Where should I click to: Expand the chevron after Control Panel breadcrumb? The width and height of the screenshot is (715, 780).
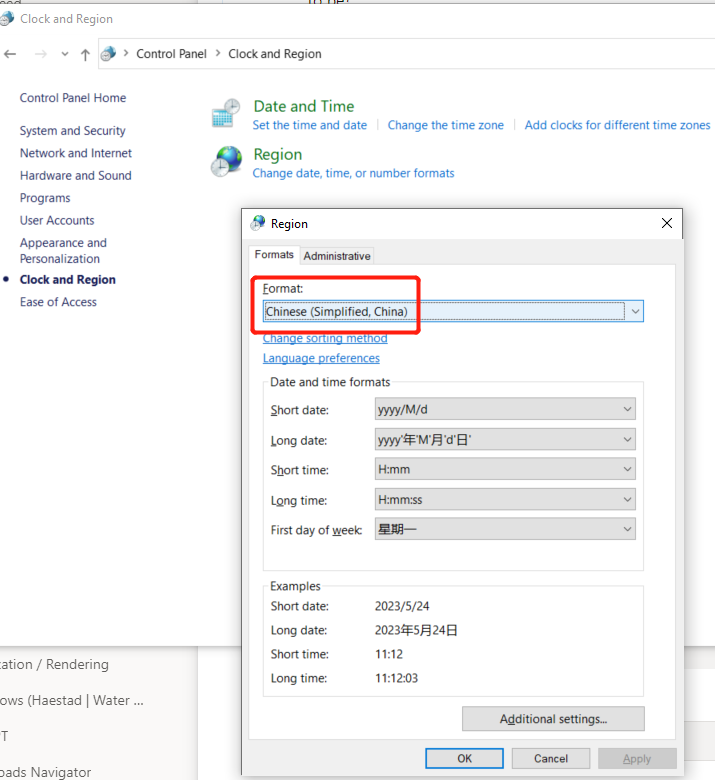click(x=218, y=53)
